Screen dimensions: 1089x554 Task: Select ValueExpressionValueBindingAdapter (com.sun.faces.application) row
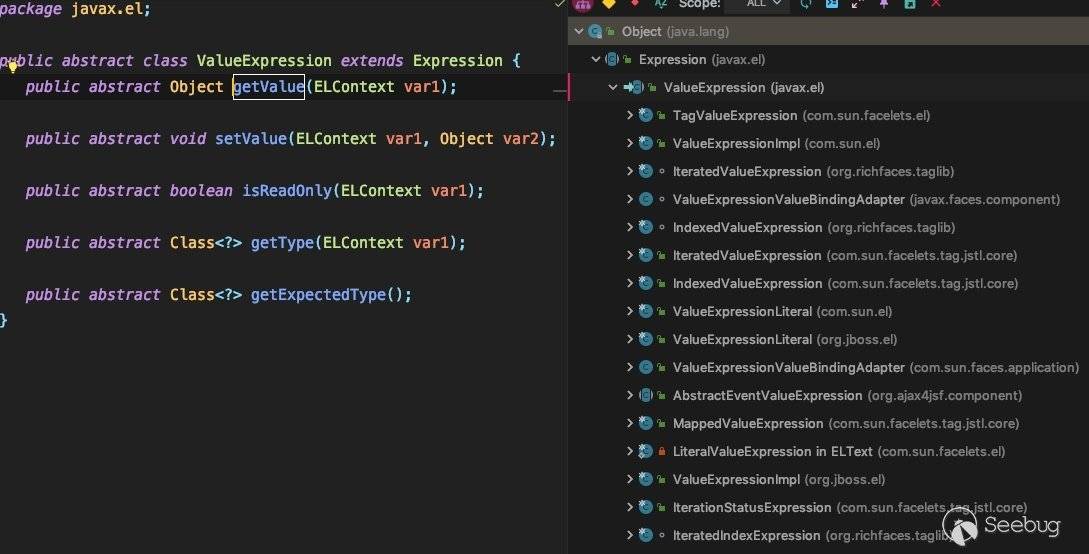829,367
